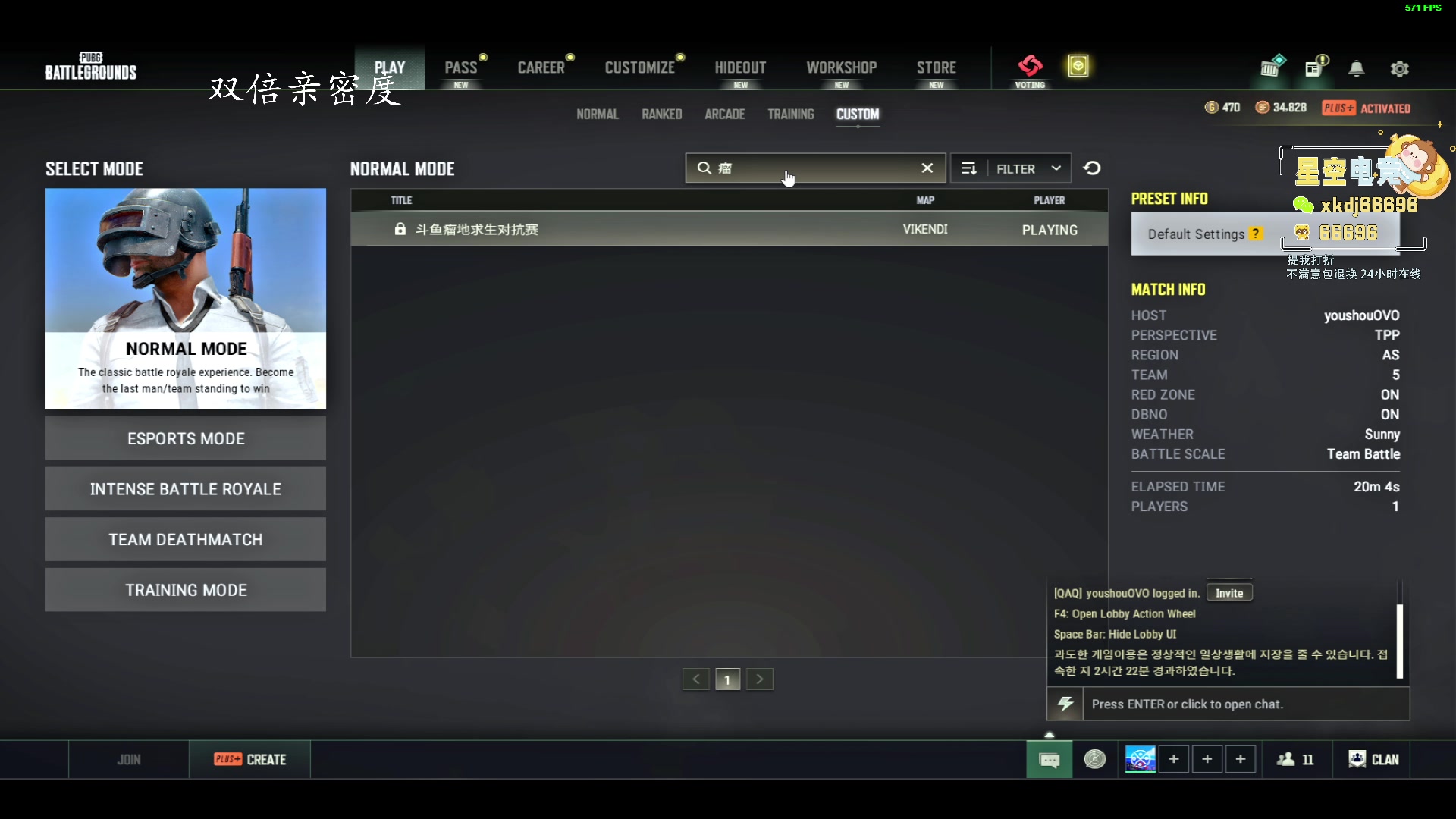Image resolution: width=1456 pixels, height=819 pixels.
Task: Toggle the chat window button
Action: pyautogui.click(x=1049, y=760)
